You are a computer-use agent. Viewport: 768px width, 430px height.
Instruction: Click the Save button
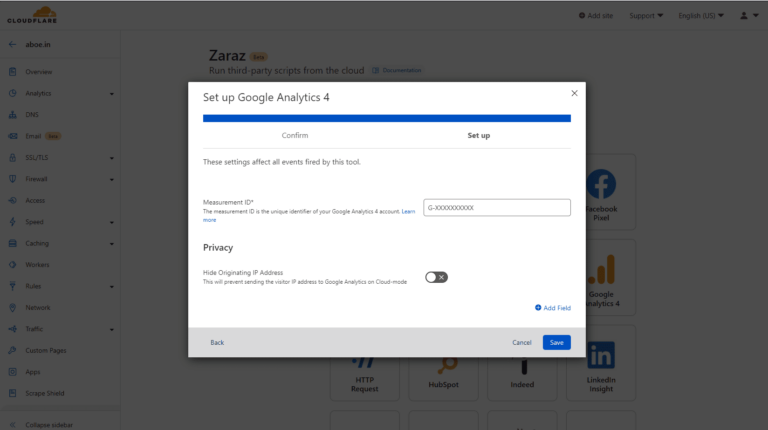pyautogui.click(x=556, y=342)
